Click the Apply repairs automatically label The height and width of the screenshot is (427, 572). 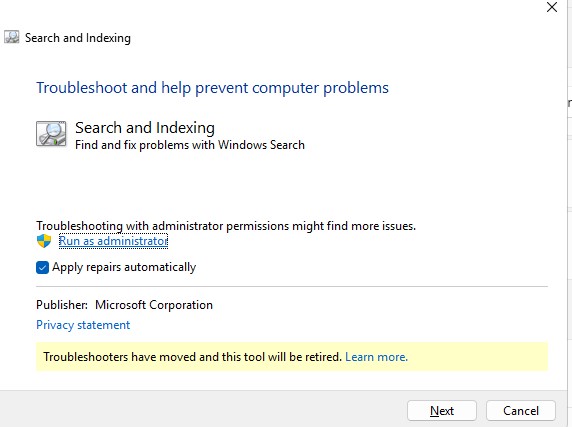pos(124,267)
